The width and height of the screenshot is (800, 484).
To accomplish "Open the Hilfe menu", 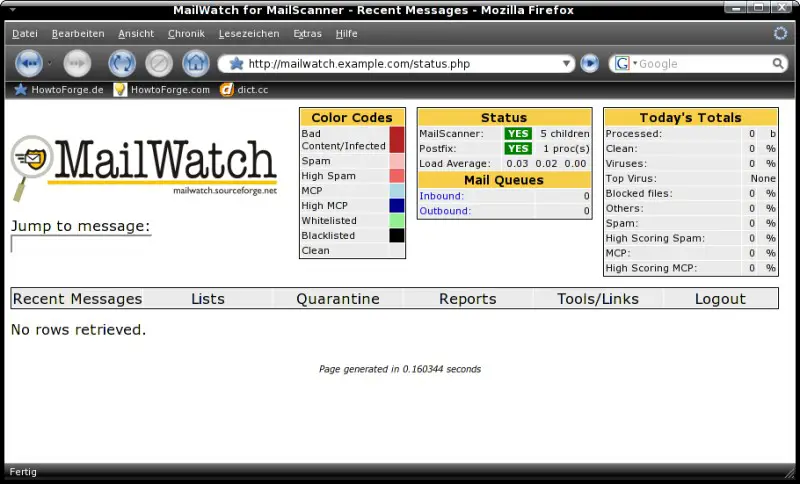I will click(346, 34).
